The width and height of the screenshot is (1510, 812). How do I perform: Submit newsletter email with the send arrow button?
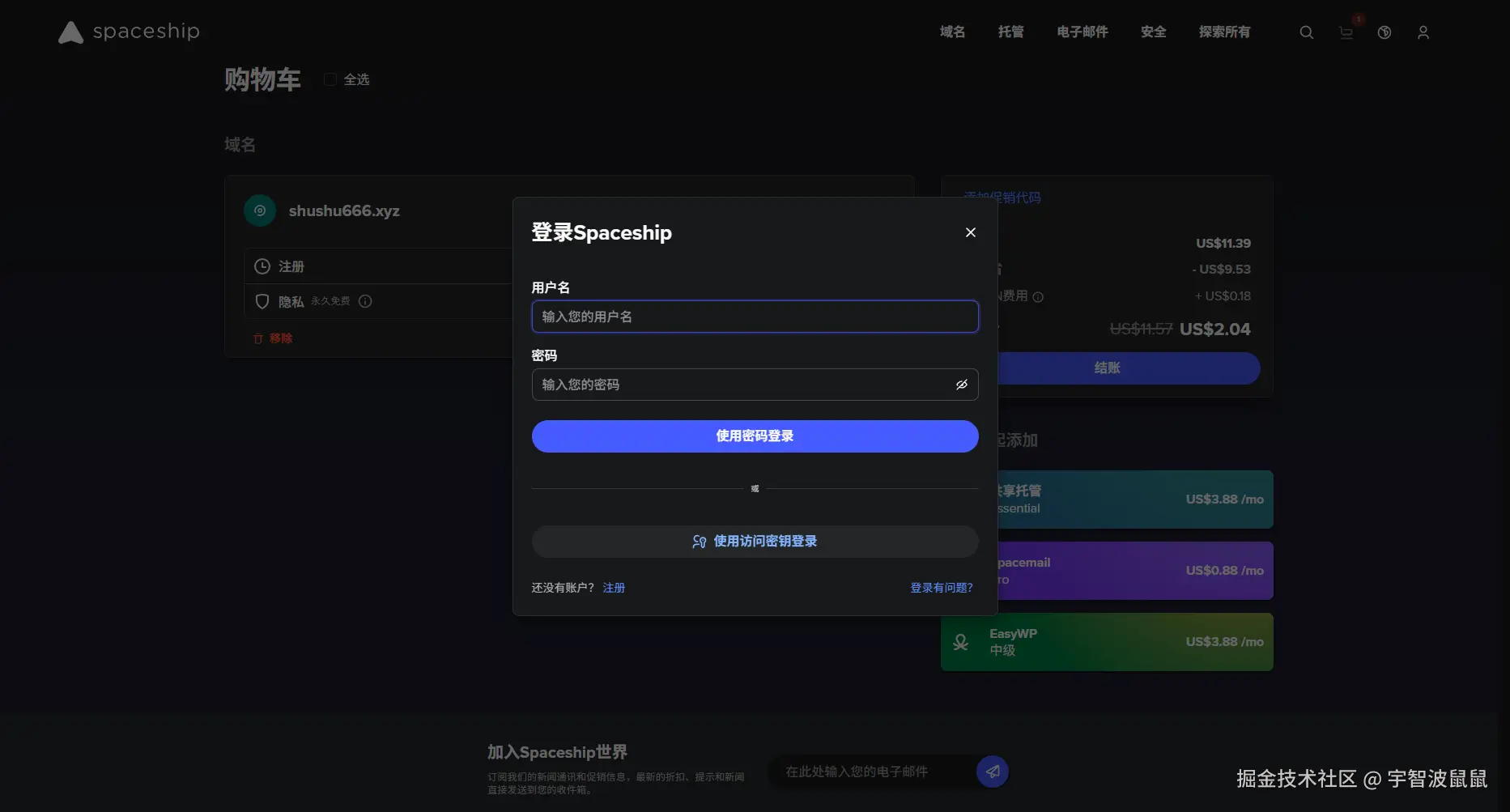click(993, 772)
